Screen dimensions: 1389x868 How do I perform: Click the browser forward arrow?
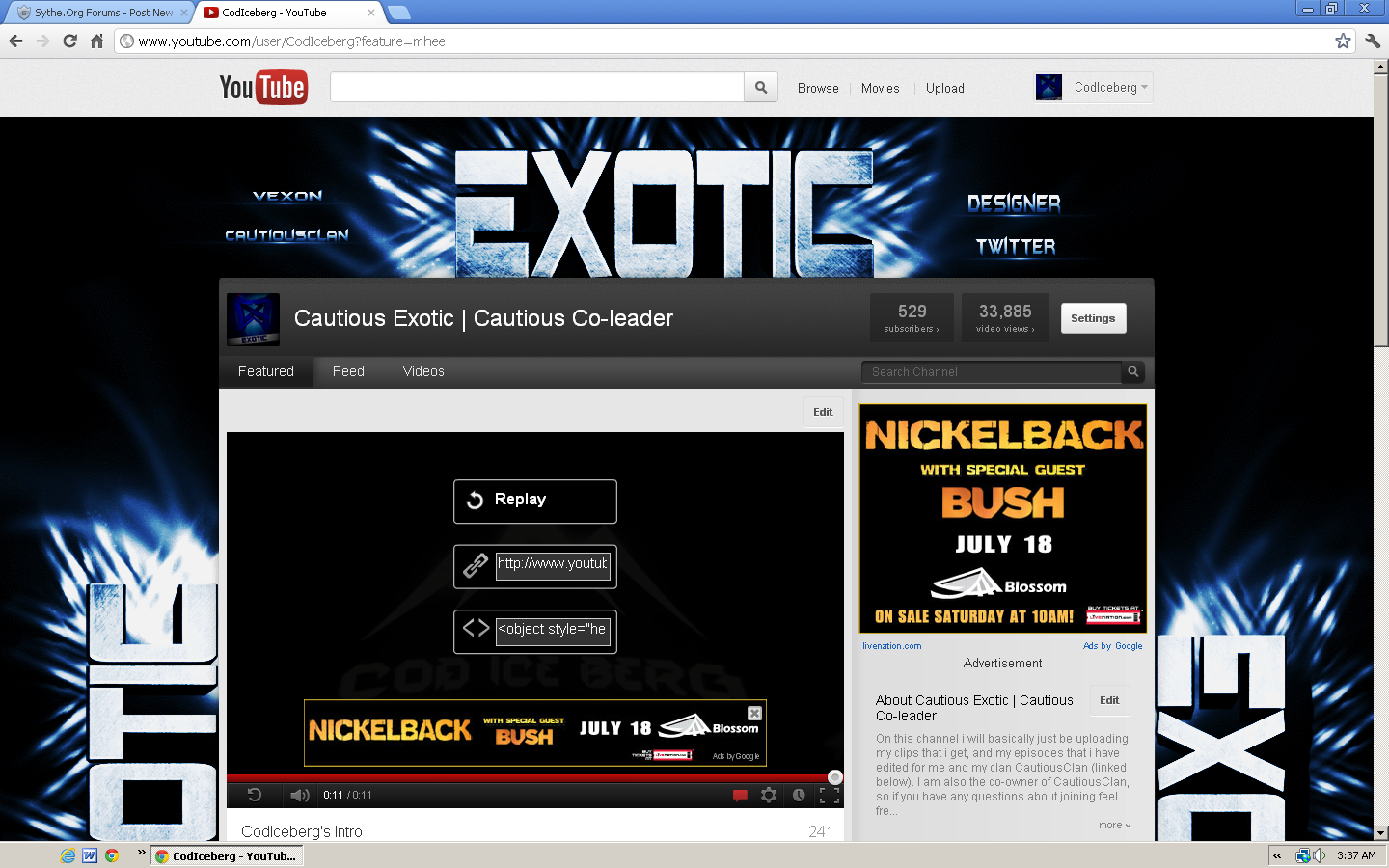click(42, 41)
